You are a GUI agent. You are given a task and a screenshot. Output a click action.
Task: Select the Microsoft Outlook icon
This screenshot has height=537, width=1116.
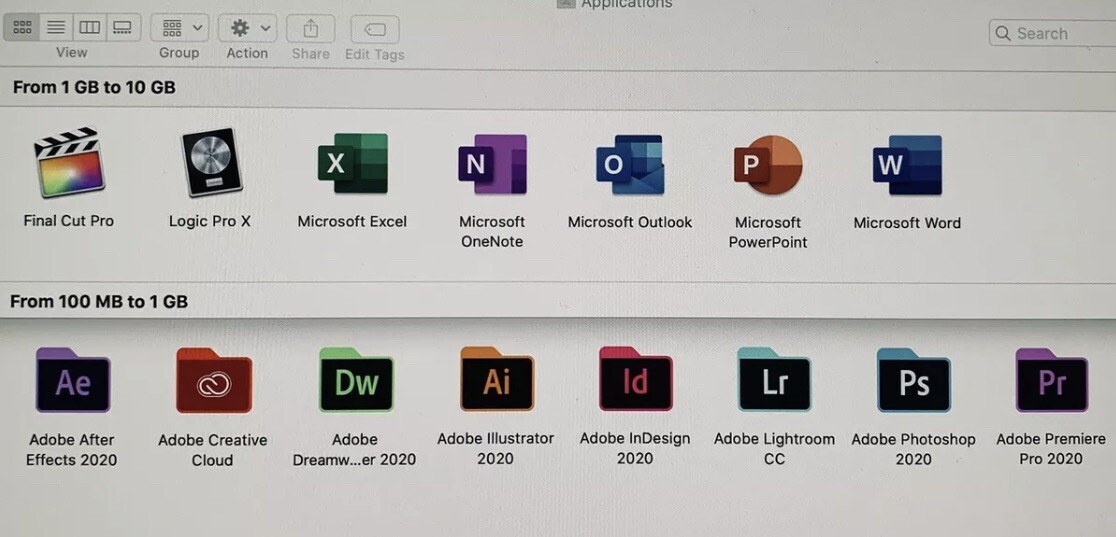(x=630, y=165)
